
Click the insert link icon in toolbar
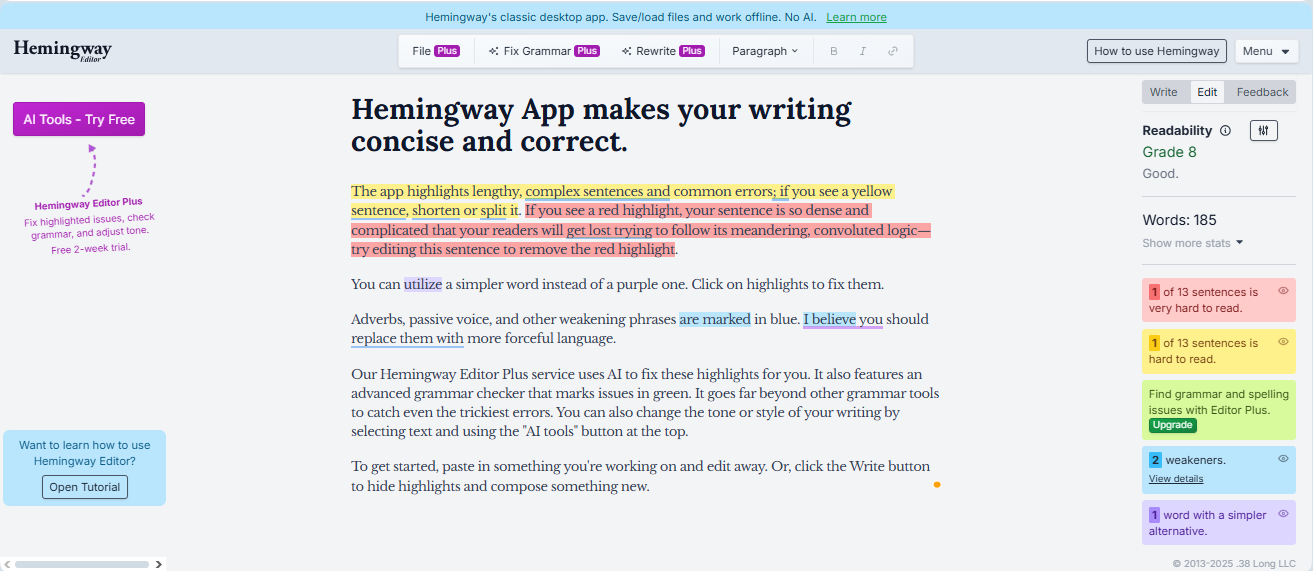(x=893, y=51)
